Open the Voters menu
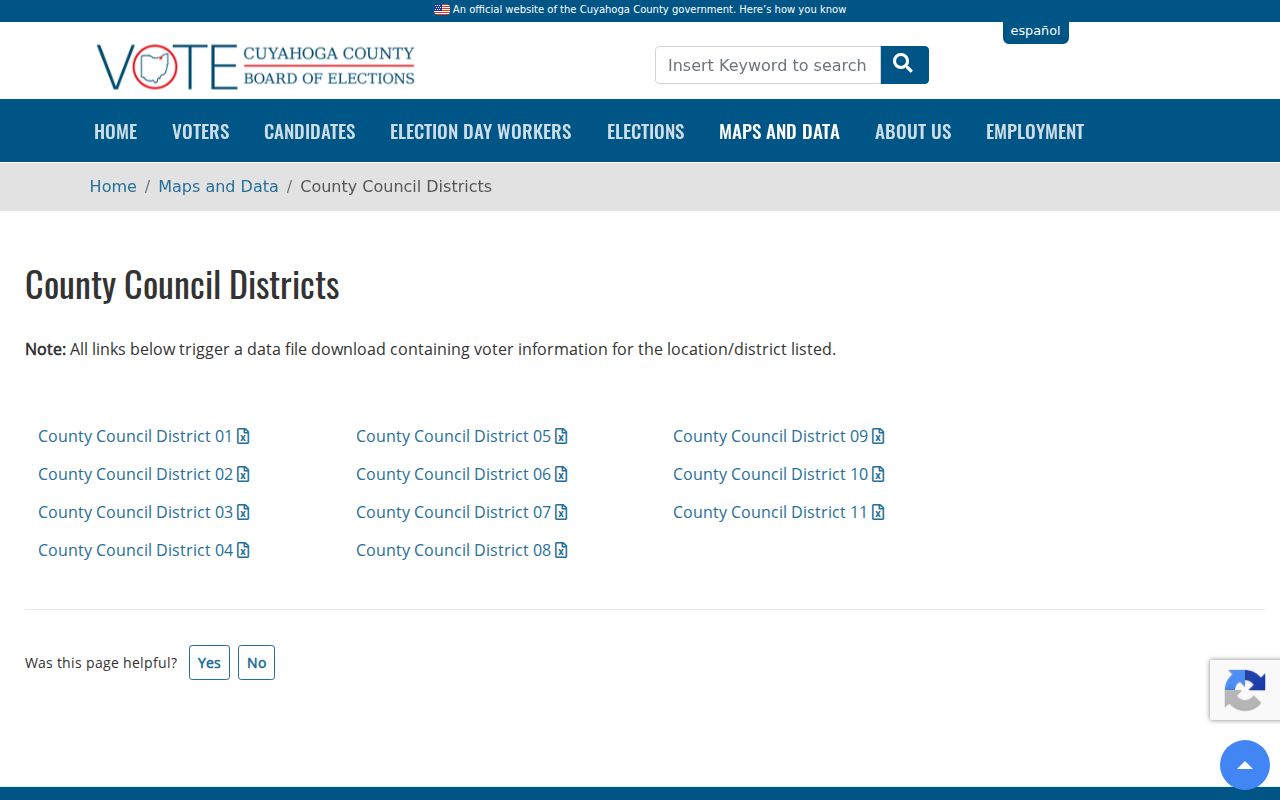 click(x=201, y=131)
